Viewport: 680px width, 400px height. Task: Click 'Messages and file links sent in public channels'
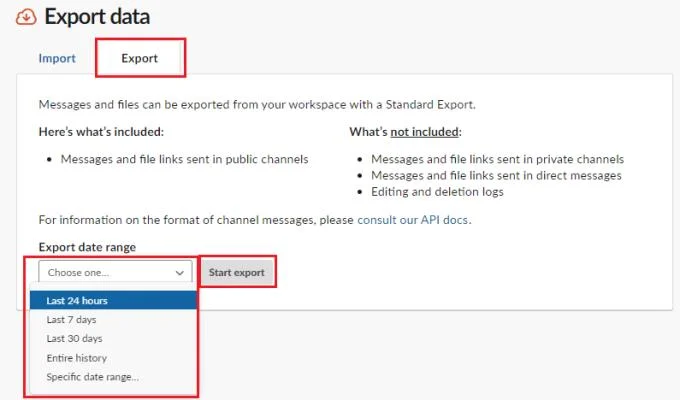184,159
